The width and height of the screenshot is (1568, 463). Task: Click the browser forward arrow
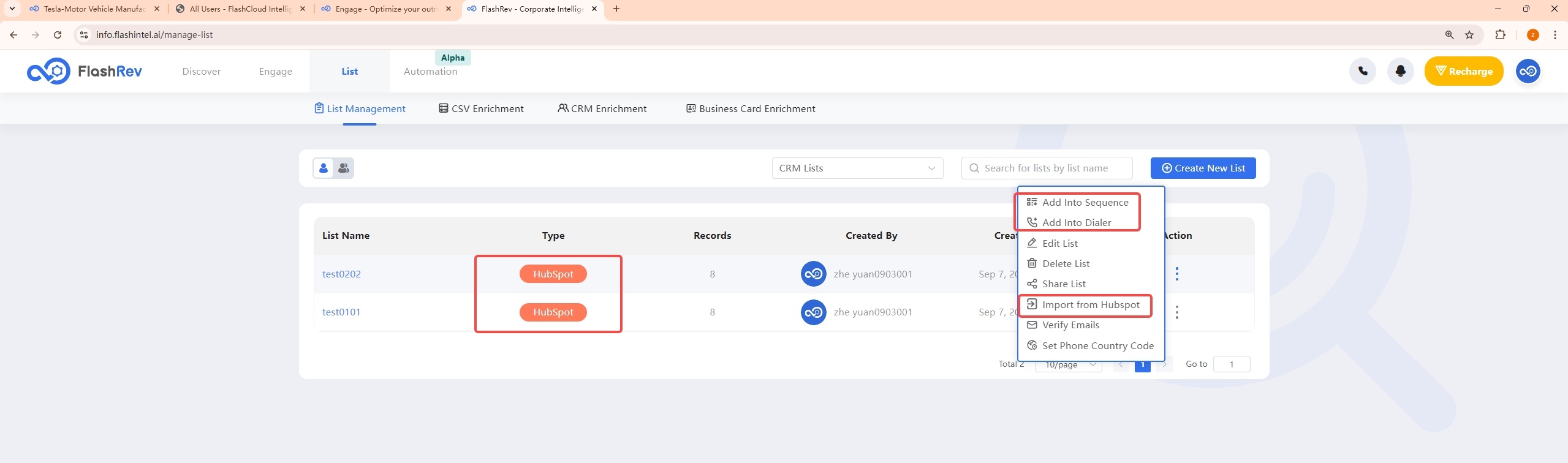36,35
